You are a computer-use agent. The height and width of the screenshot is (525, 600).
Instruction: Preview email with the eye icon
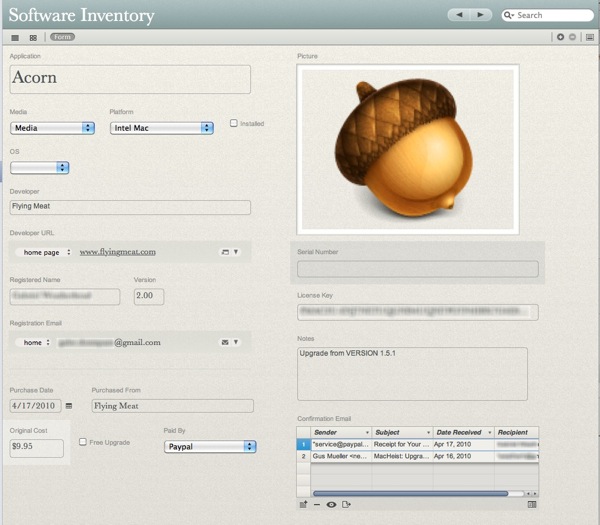coord(331,504)
